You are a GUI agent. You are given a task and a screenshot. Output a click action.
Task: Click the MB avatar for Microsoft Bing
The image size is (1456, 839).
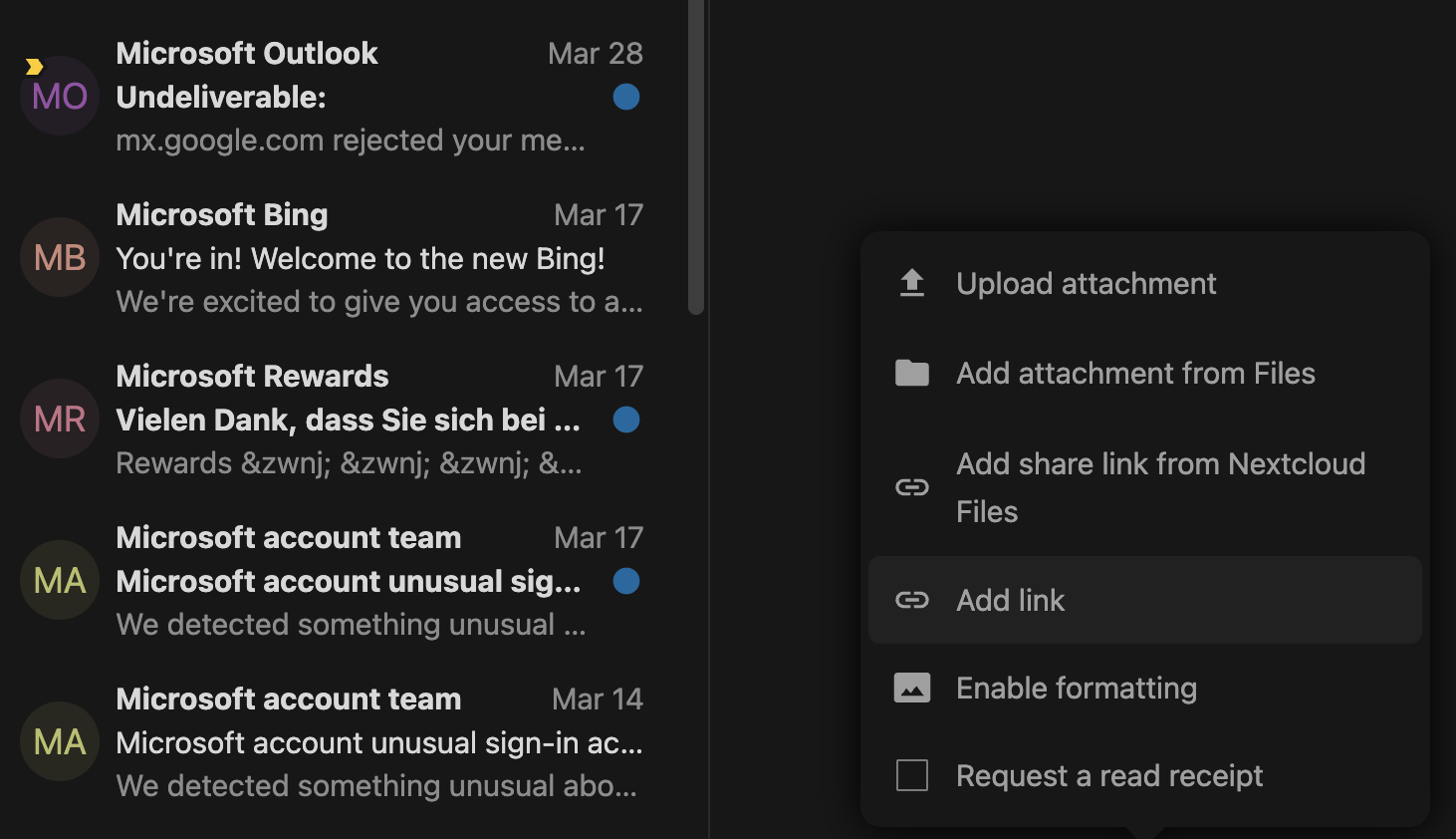[60, 257]
